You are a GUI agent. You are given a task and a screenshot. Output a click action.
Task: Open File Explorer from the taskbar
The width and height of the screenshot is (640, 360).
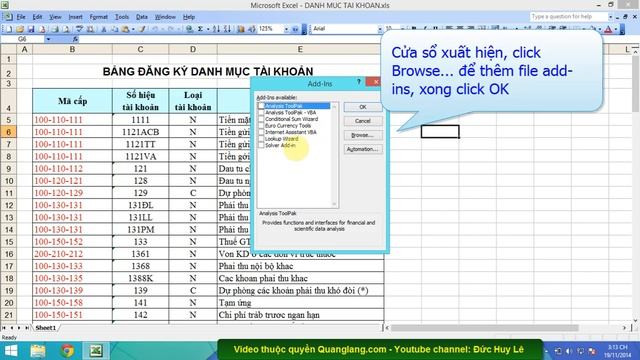pyautogui.click(x=38, y=351)
